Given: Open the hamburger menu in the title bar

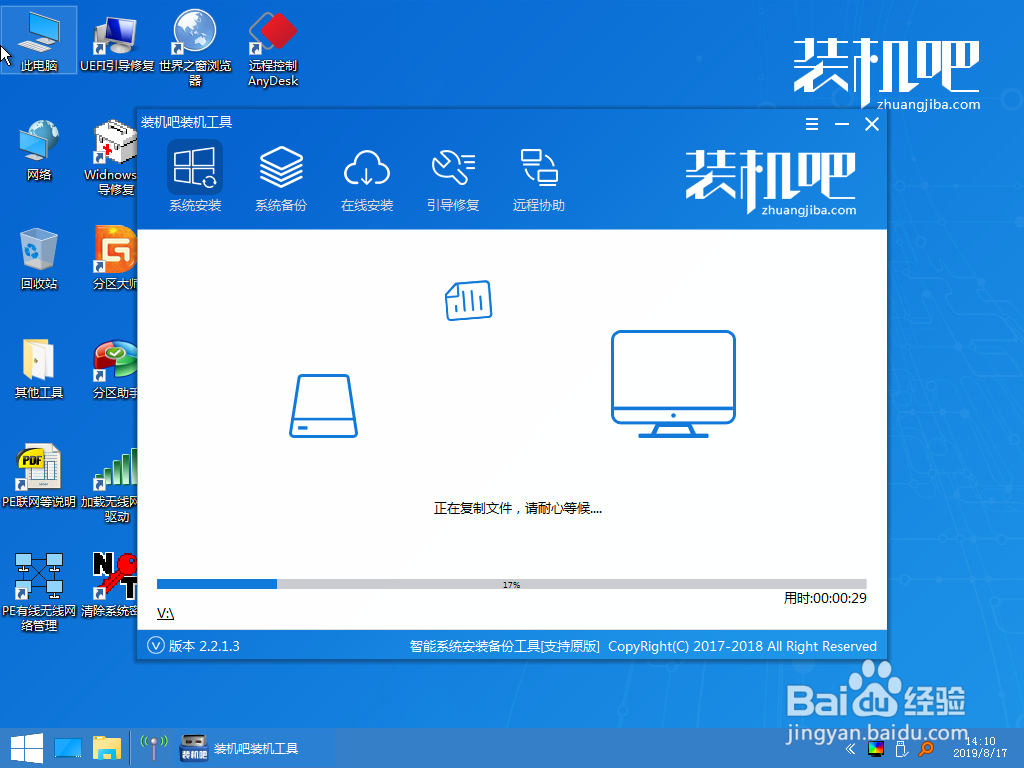Looking at the screenshot, I should click(x=812, y=124).
